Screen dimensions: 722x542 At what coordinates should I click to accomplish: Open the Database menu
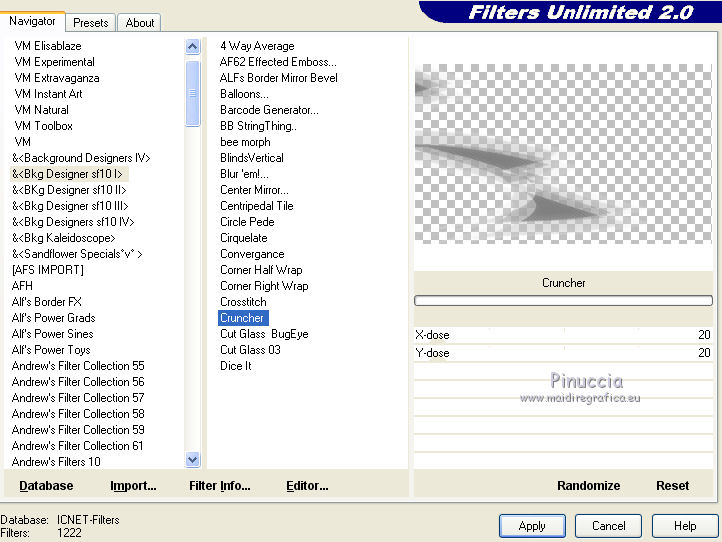point(46,486)
